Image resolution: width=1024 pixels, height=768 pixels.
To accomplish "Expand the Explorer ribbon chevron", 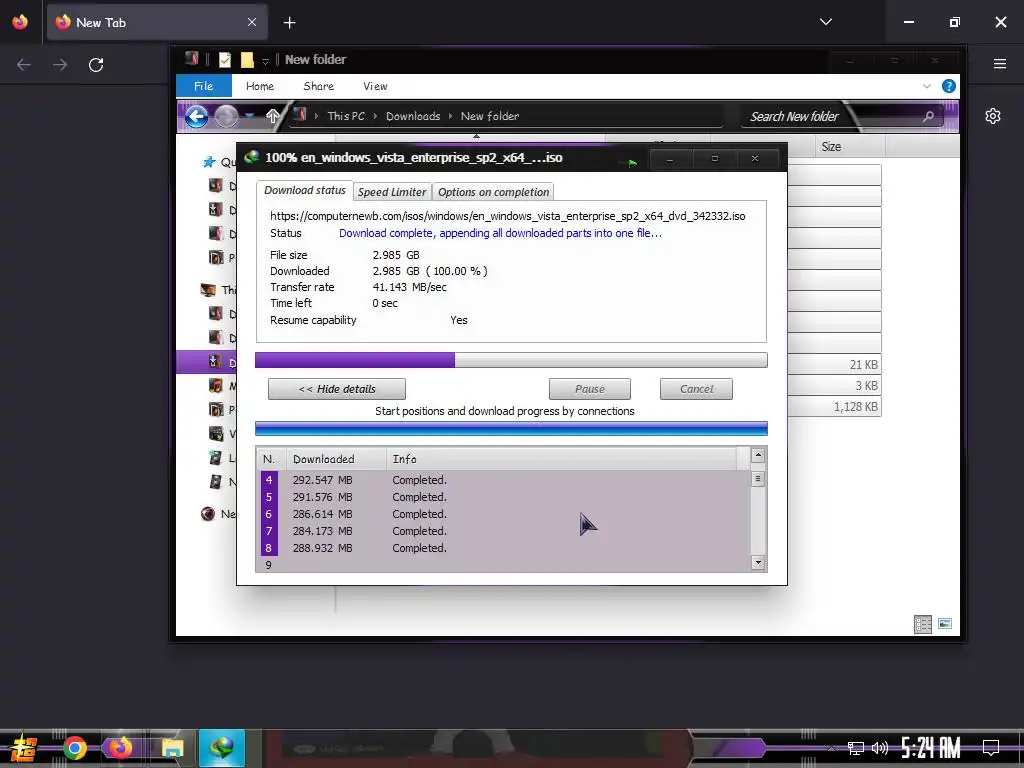I will [927, 86].
